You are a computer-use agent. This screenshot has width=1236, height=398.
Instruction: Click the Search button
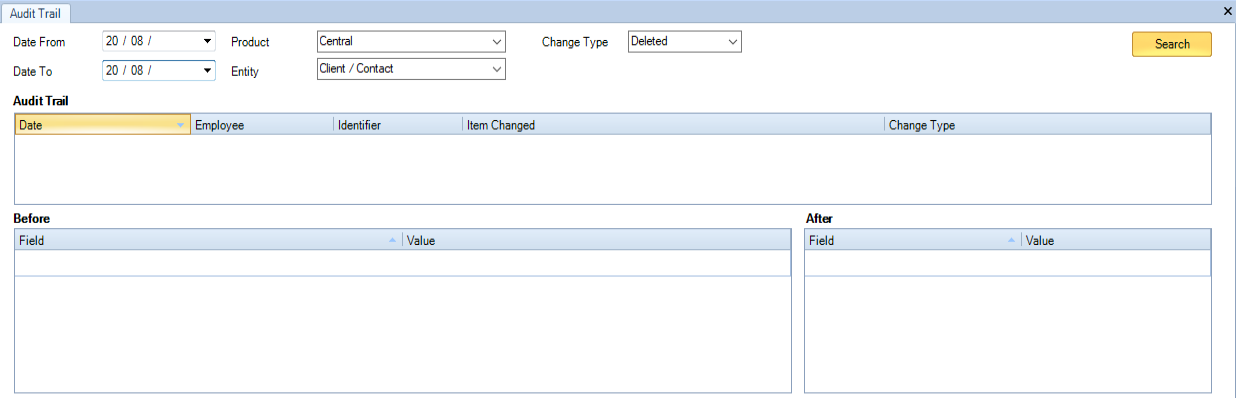(x=1171, y=44)
